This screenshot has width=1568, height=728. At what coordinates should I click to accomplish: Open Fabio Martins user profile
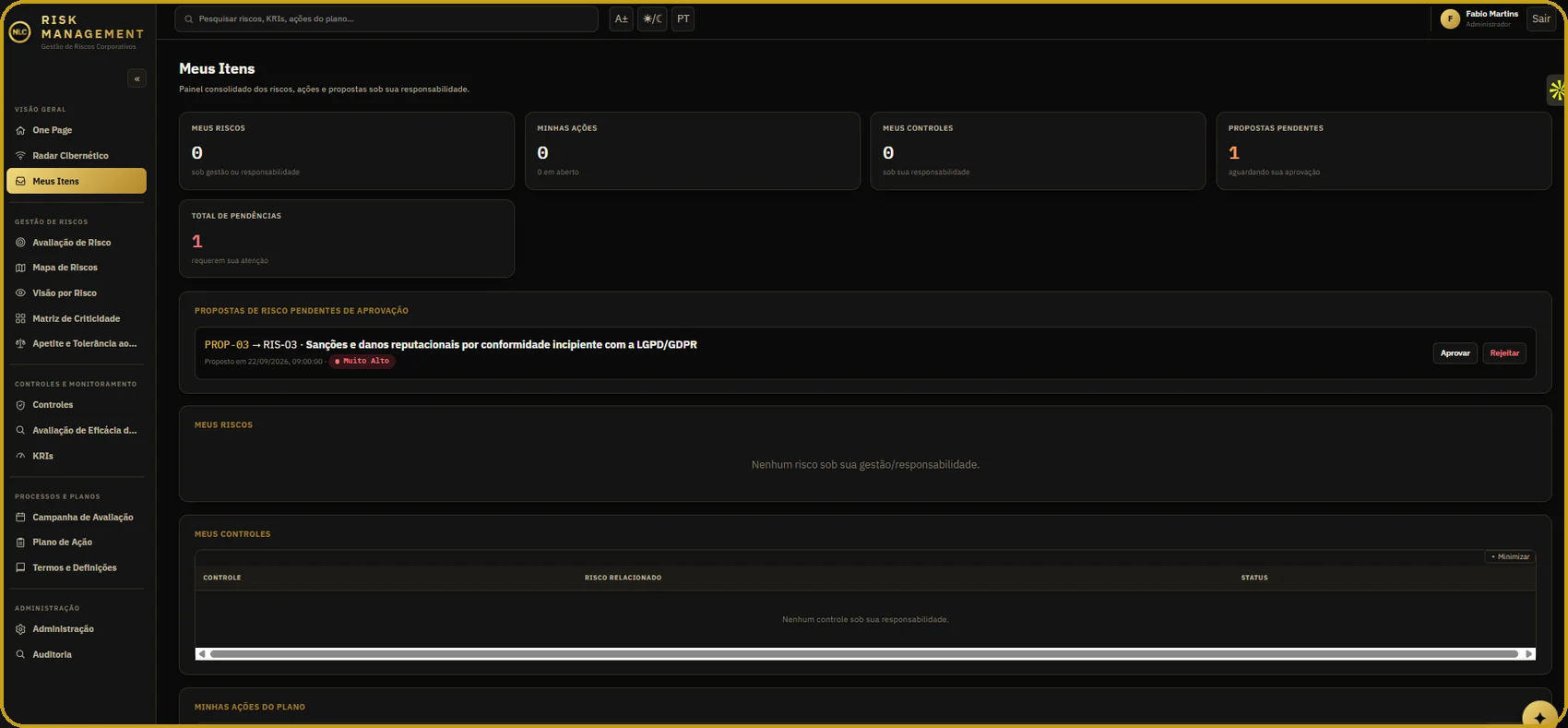click(1479, 18)
